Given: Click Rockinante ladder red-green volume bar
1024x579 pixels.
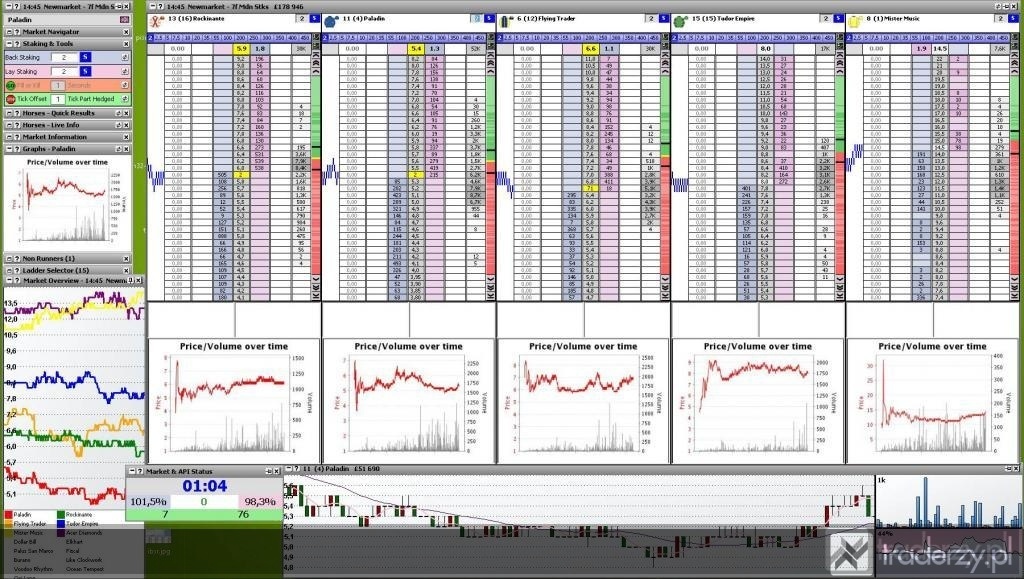Looking at the screenshot, I should (316, 176).
